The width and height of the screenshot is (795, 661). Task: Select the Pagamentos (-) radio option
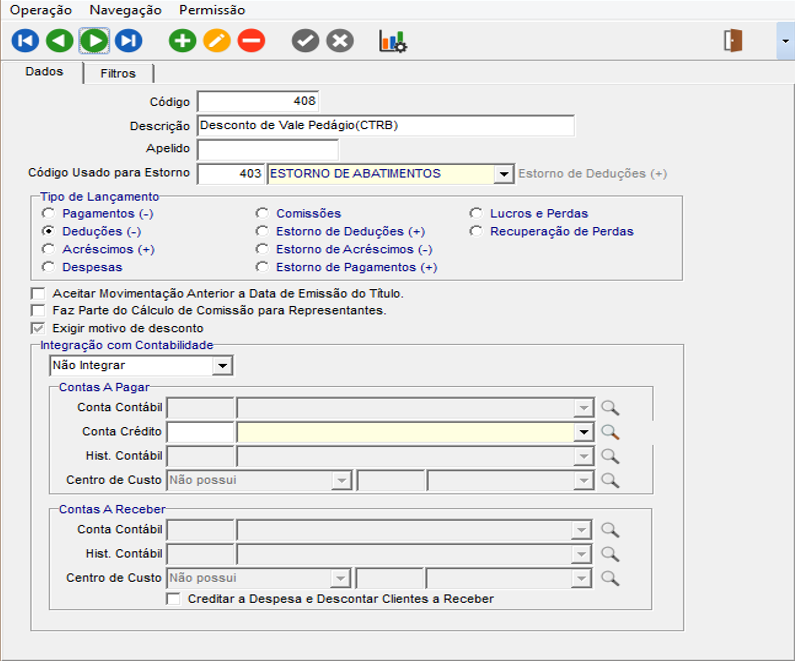click(x=48, y=214)
